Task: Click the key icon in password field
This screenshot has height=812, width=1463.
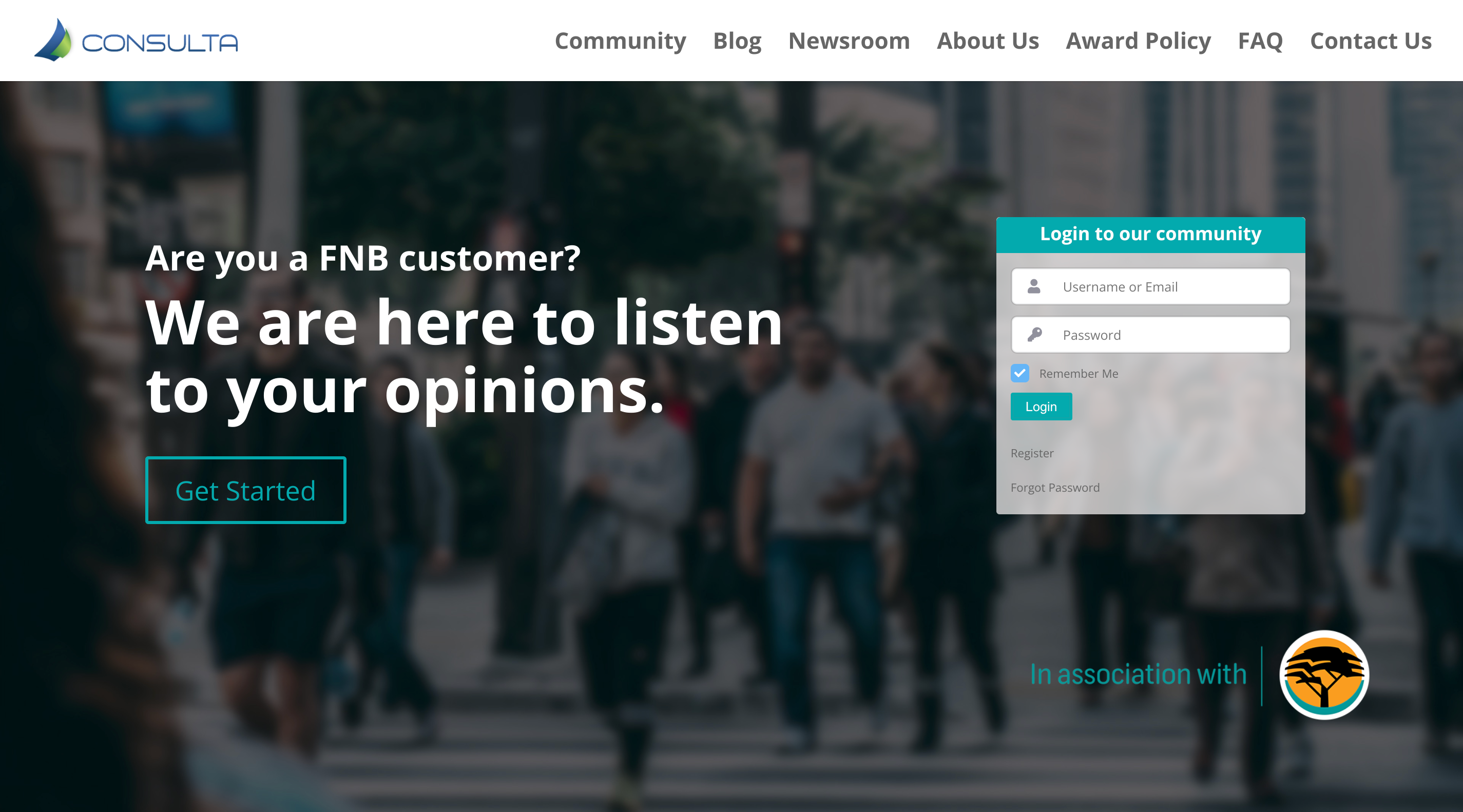Action: [x=1034, y=335]
